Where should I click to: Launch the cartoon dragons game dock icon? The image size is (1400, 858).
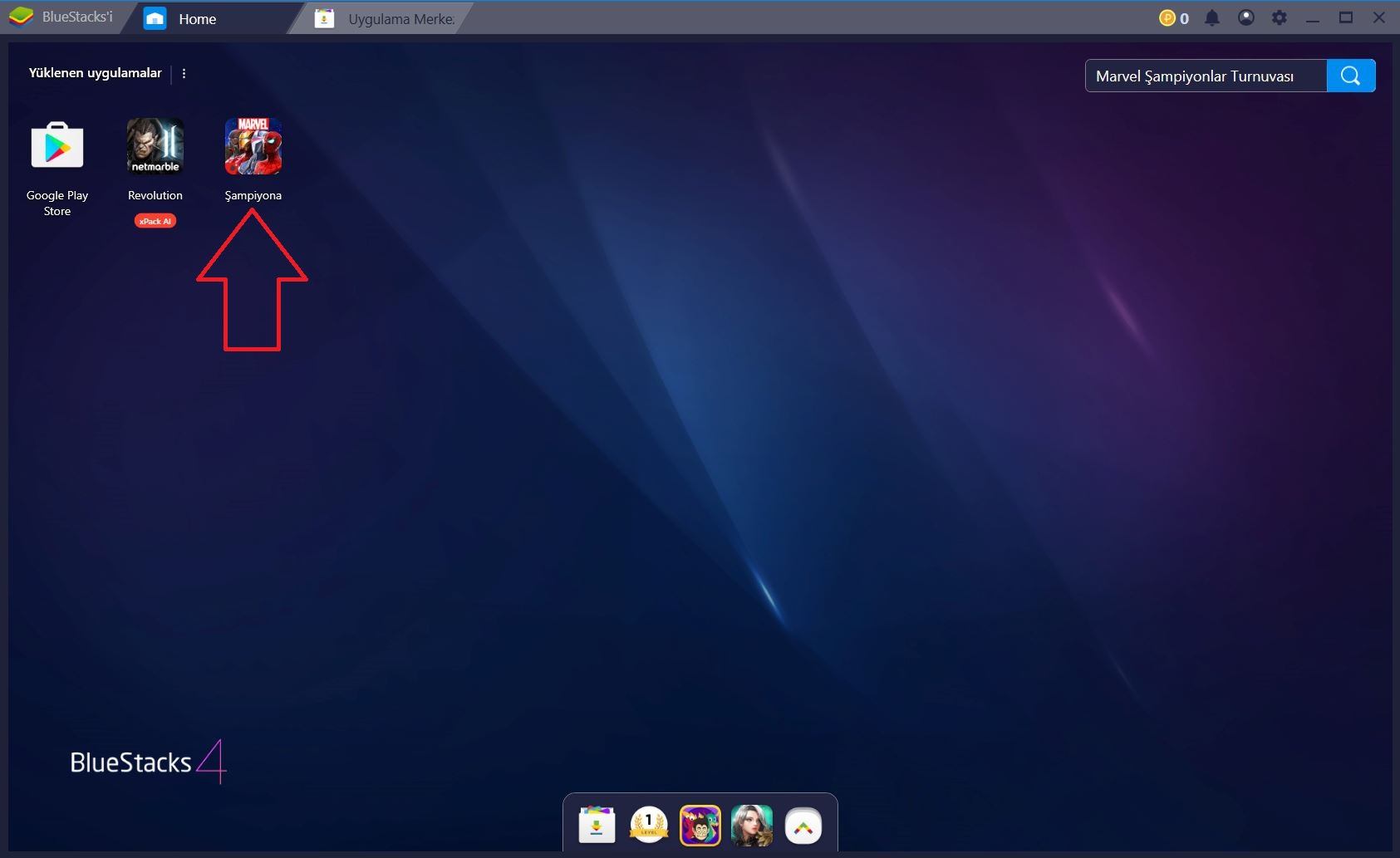pyautogui.click(x=700, y=826)
